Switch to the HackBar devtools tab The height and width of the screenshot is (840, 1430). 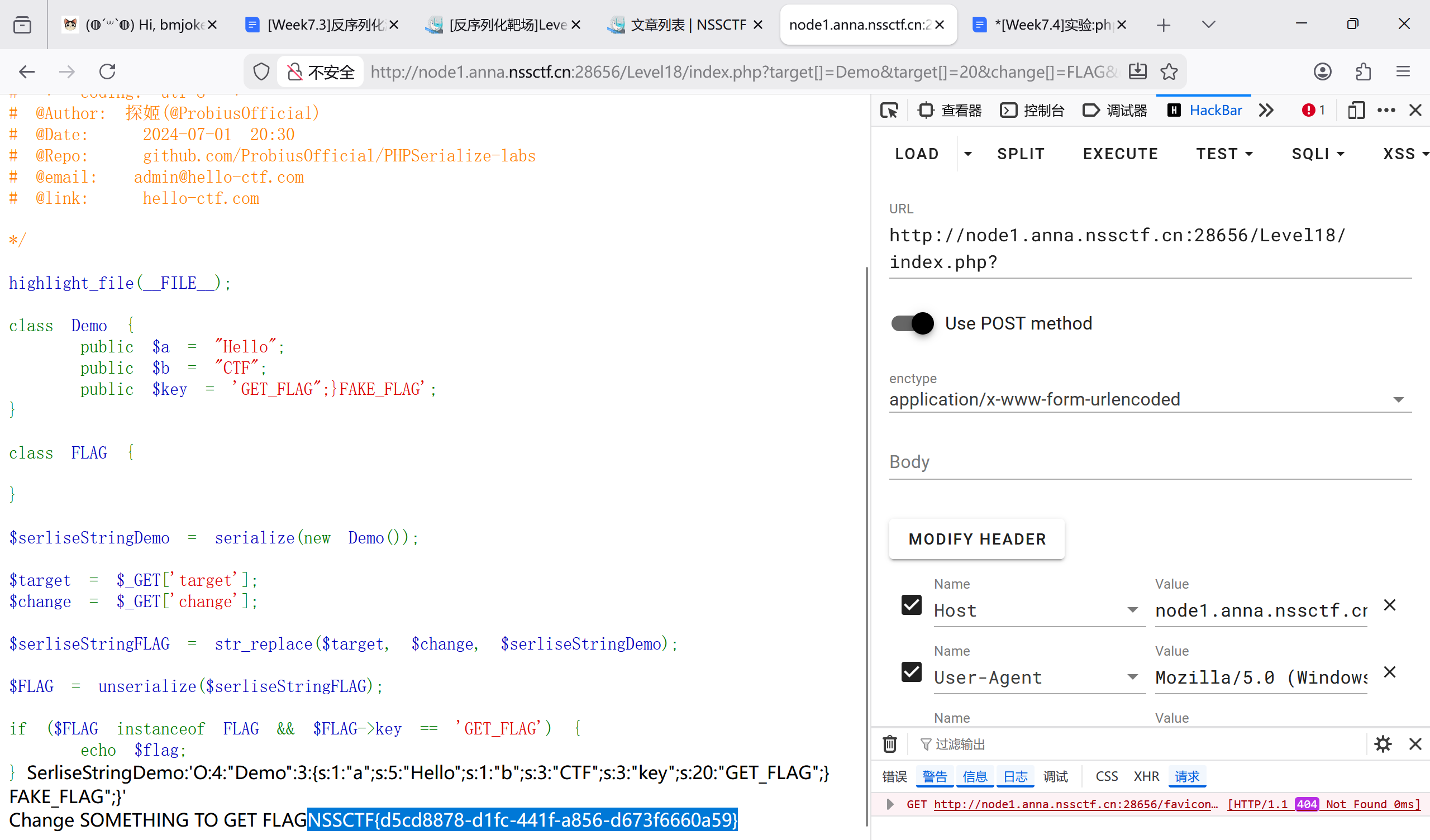pyautogui.click(x=1205, y=110)
